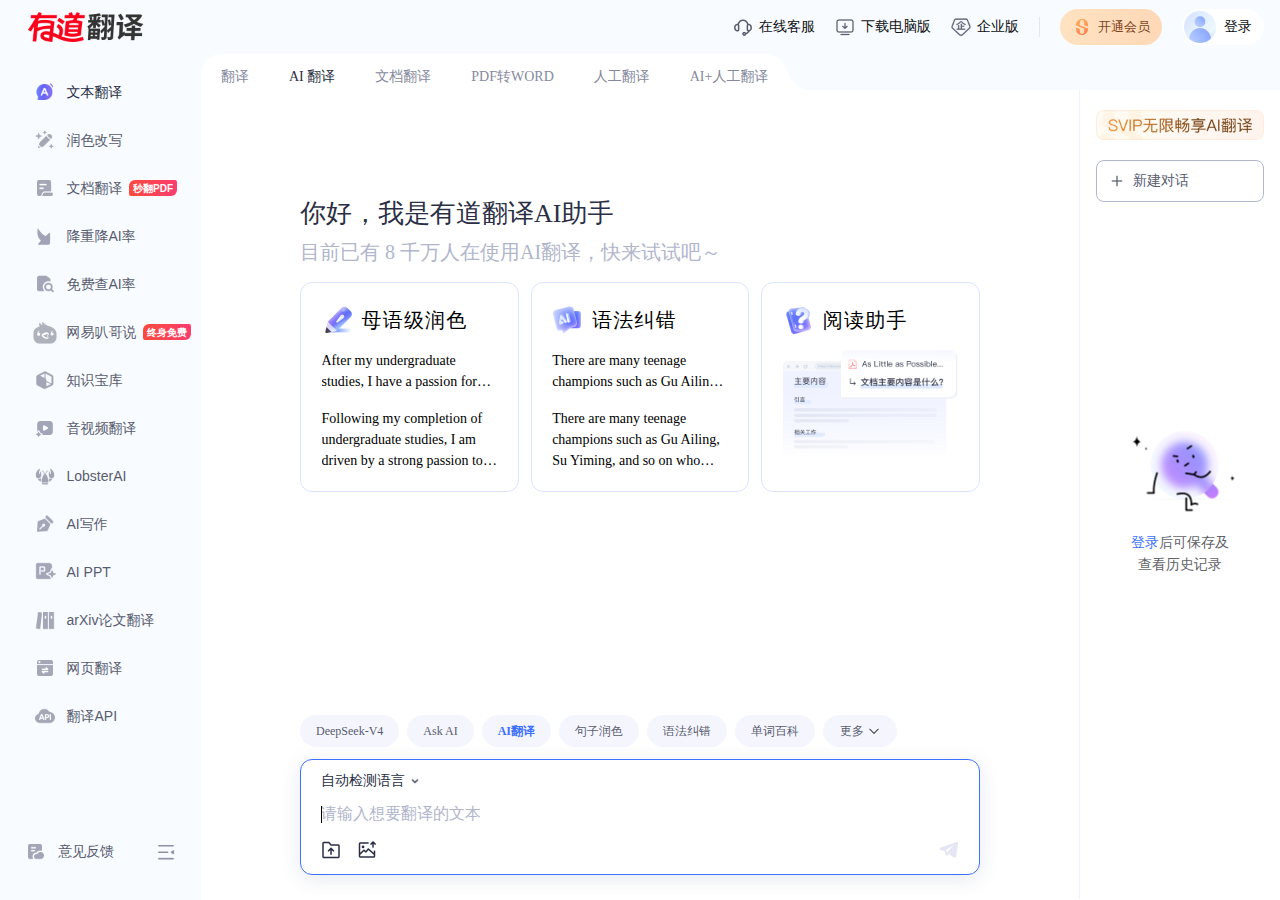Open the AI+人工翻译 tab

[729, 76]
